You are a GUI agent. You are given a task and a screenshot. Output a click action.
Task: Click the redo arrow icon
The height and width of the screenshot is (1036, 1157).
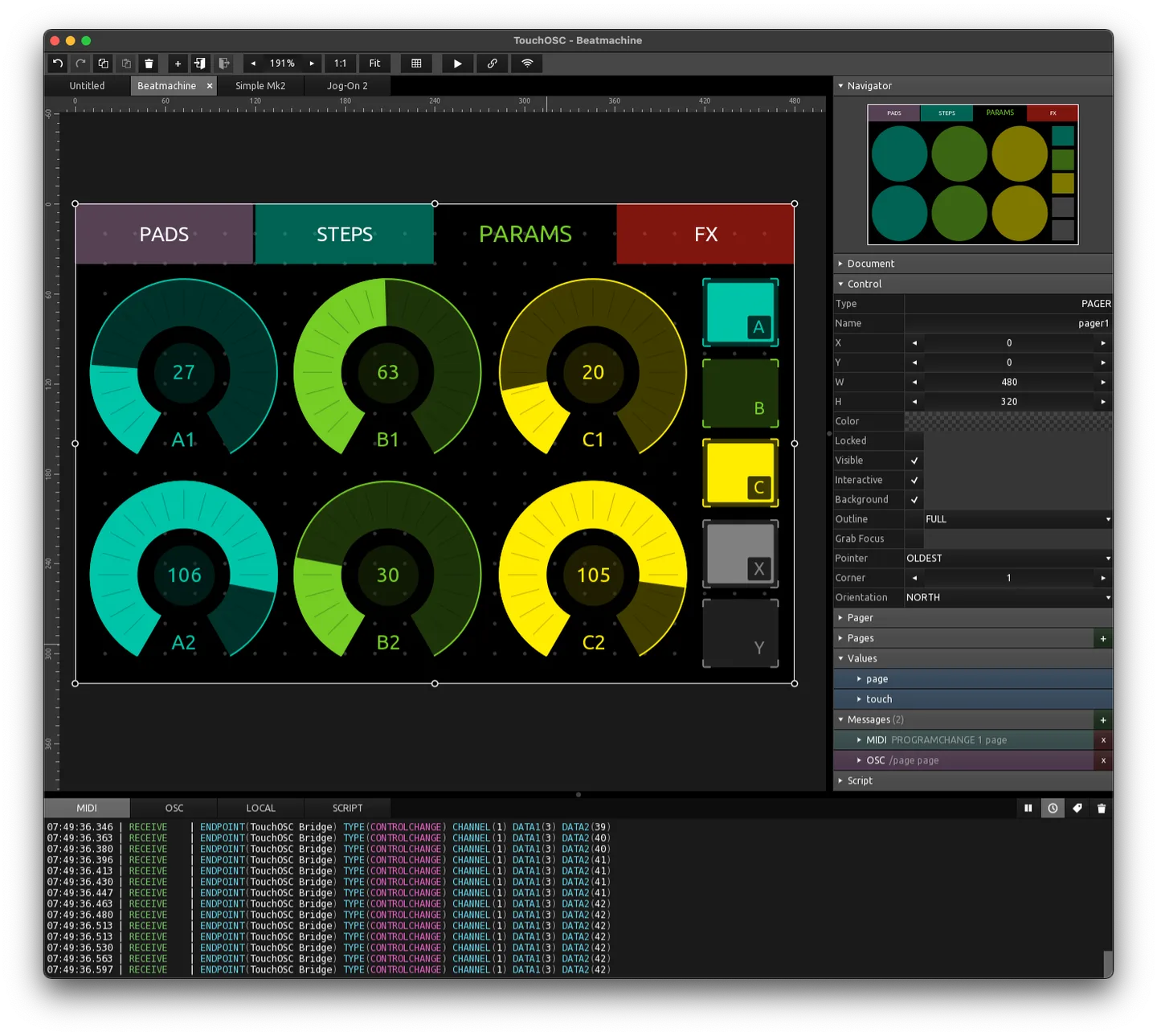[x=80, y=63]
